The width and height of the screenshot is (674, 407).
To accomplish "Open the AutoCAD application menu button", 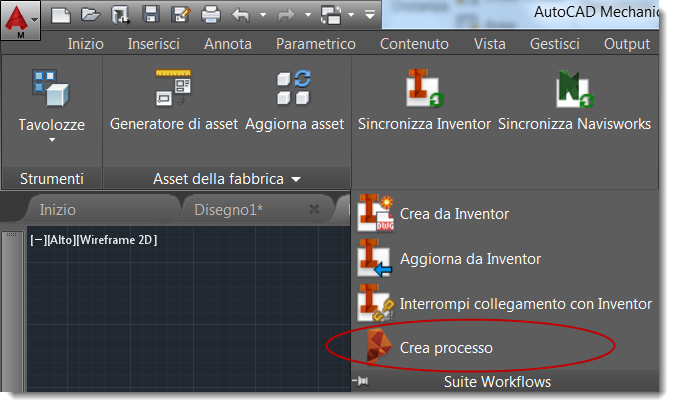I will [x=21, y=20].
